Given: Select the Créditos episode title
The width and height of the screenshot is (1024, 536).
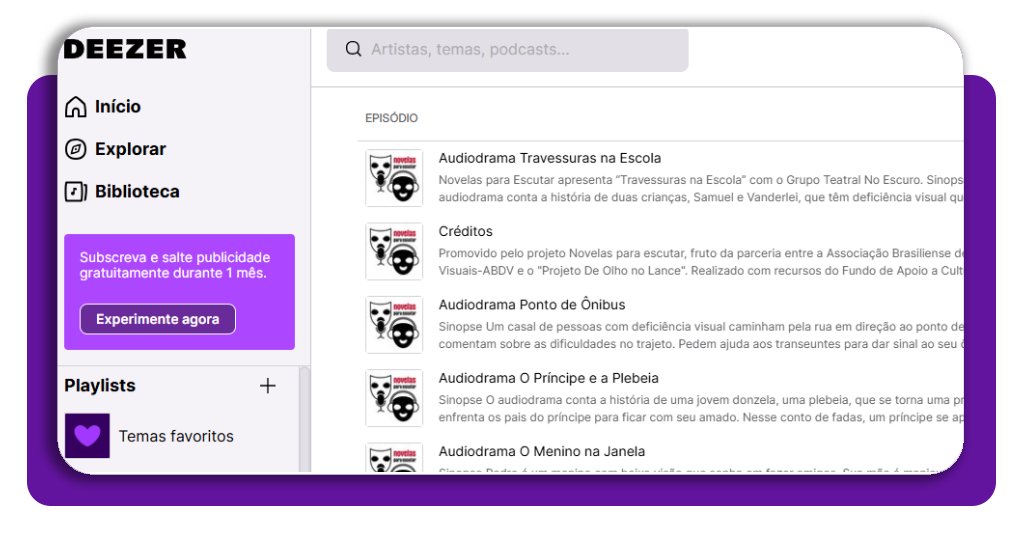Looking at the screenshot, I should [x=465, y=231].
